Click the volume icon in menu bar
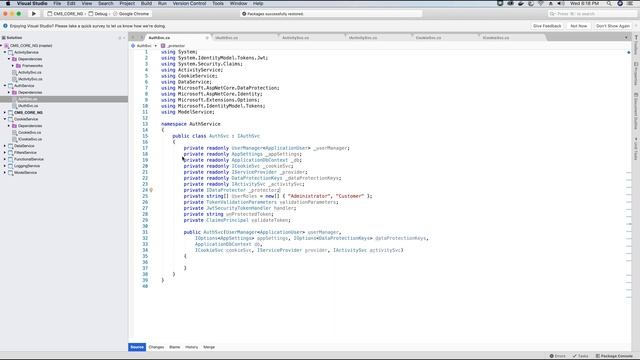The width and height of the screenshot is (640, 360). click(561, 3)
